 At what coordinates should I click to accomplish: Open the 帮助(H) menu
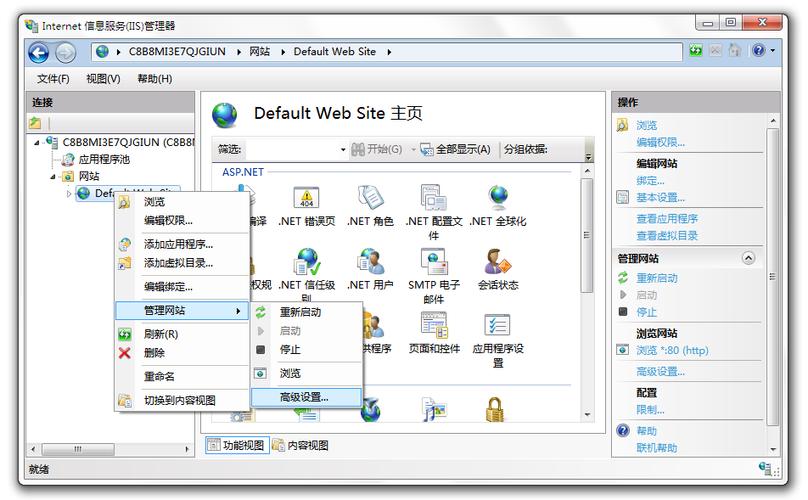pyautogui.click(x=155, y=78)
